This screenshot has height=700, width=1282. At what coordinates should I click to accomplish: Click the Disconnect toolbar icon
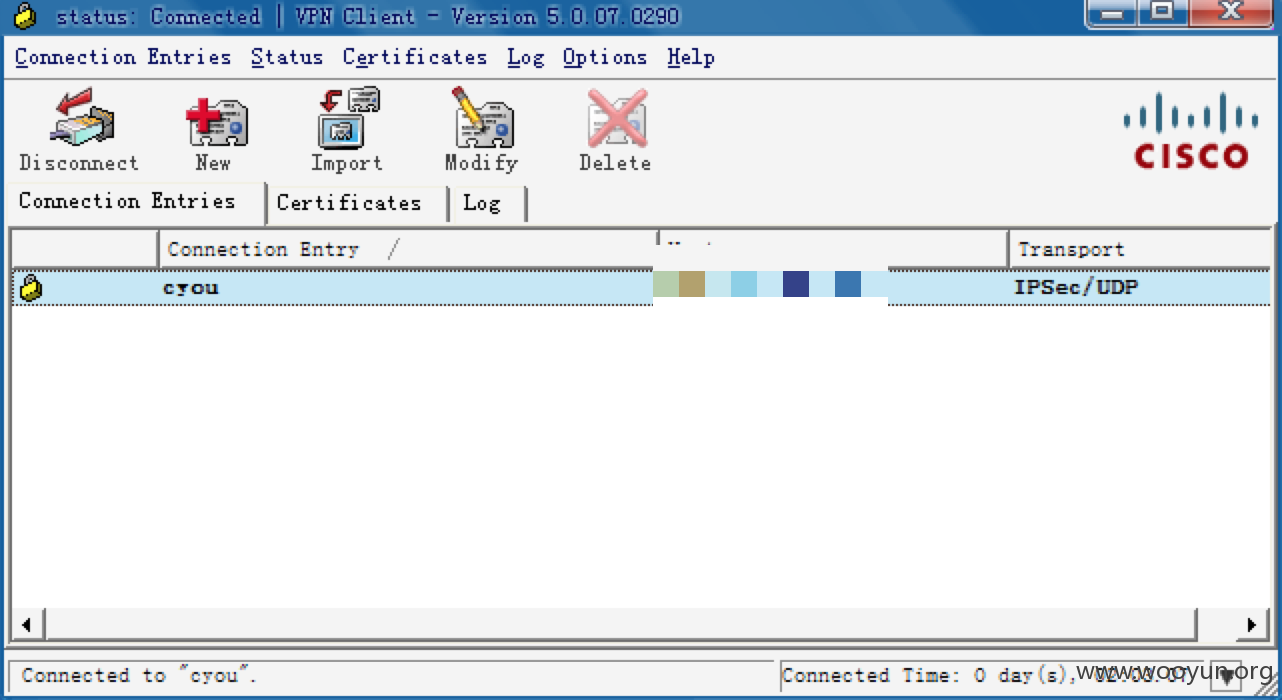point(78,130)
